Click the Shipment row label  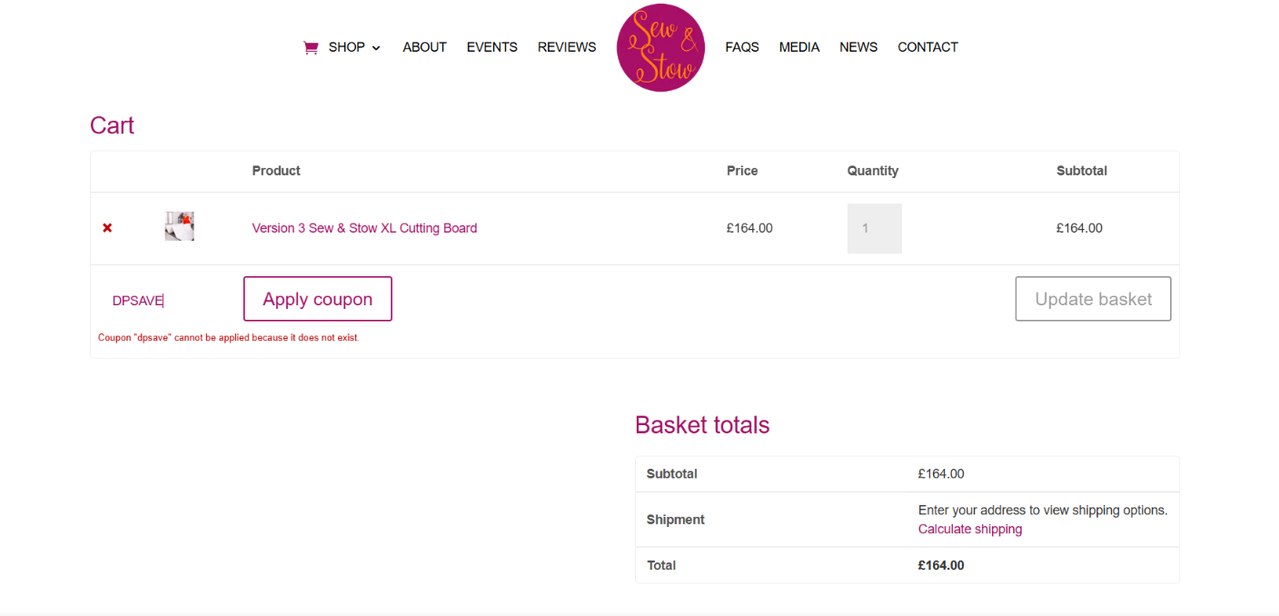coord(676,520)
